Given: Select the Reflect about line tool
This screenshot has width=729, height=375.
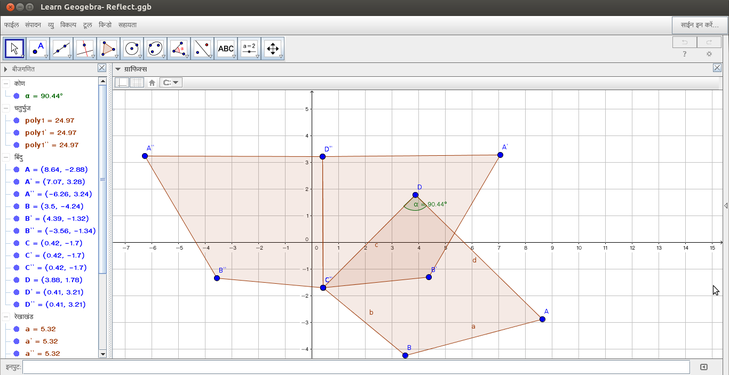Looking at the screenshot, I should (202, 48).
